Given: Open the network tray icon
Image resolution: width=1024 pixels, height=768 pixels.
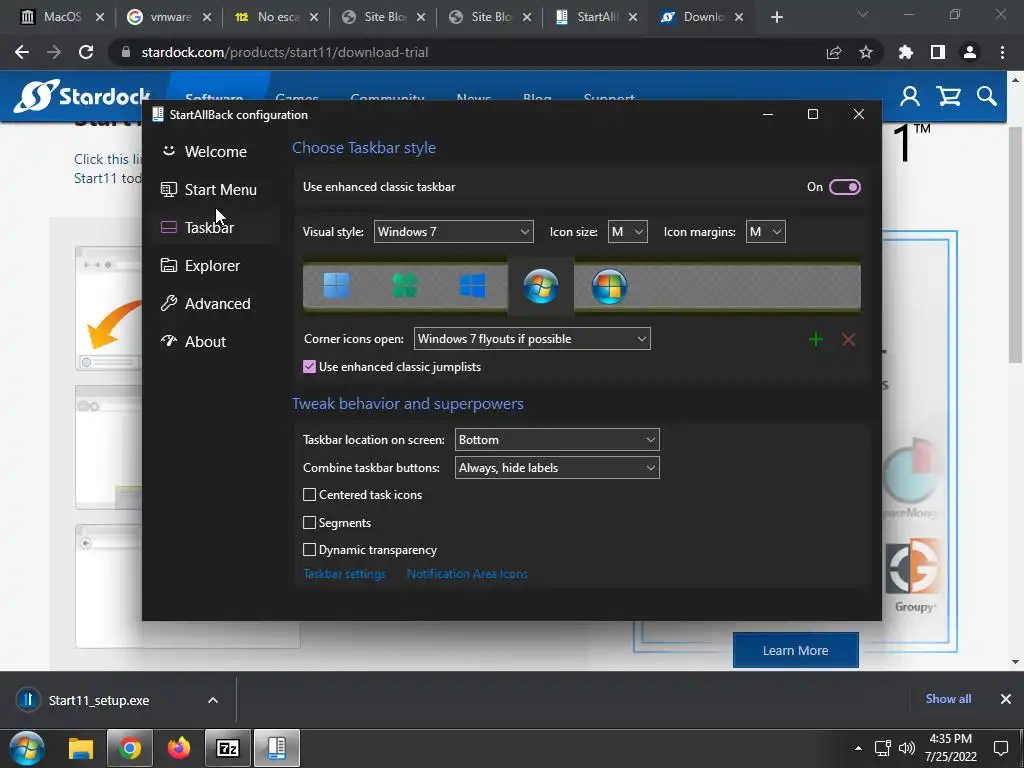Looking at the screenshot, I should pyautogui.click(x=883, y=748).
